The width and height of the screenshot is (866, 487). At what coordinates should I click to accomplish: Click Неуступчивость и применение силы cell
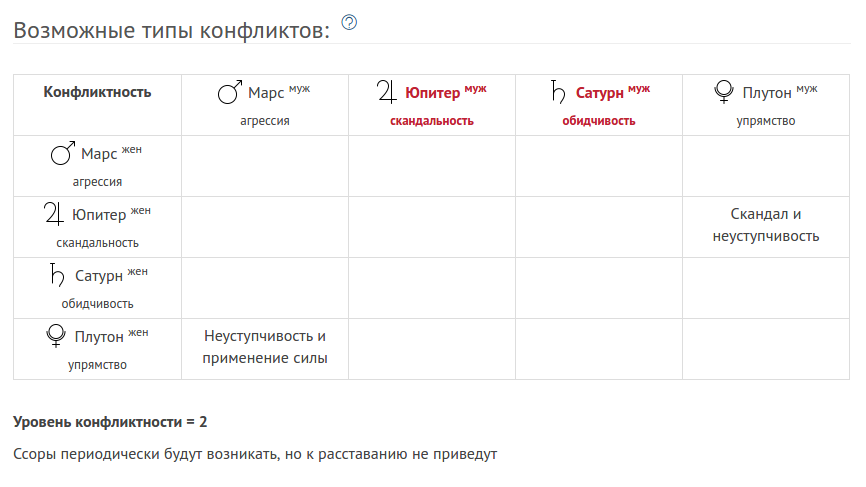click(265, 347)
